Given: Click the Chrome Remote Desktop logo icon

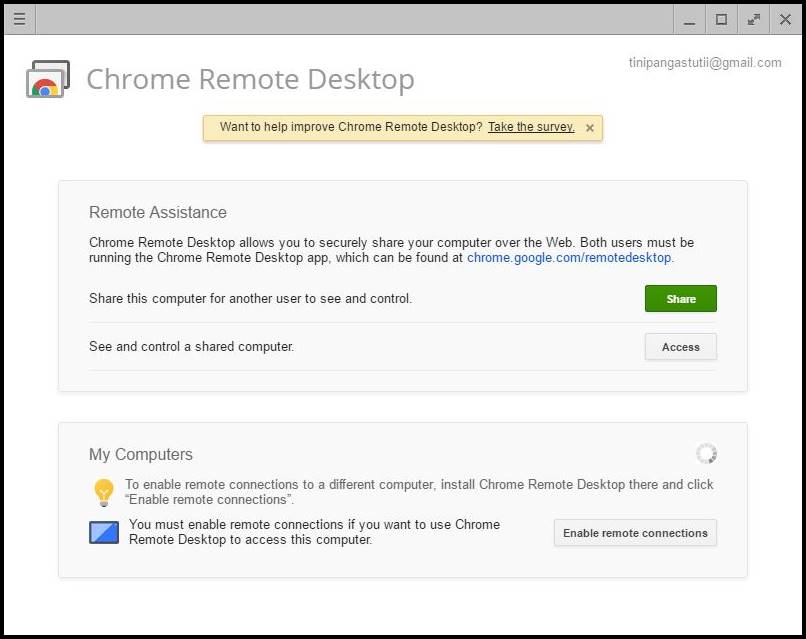Looking at the screenshot, I should click(x=48, y=79).
